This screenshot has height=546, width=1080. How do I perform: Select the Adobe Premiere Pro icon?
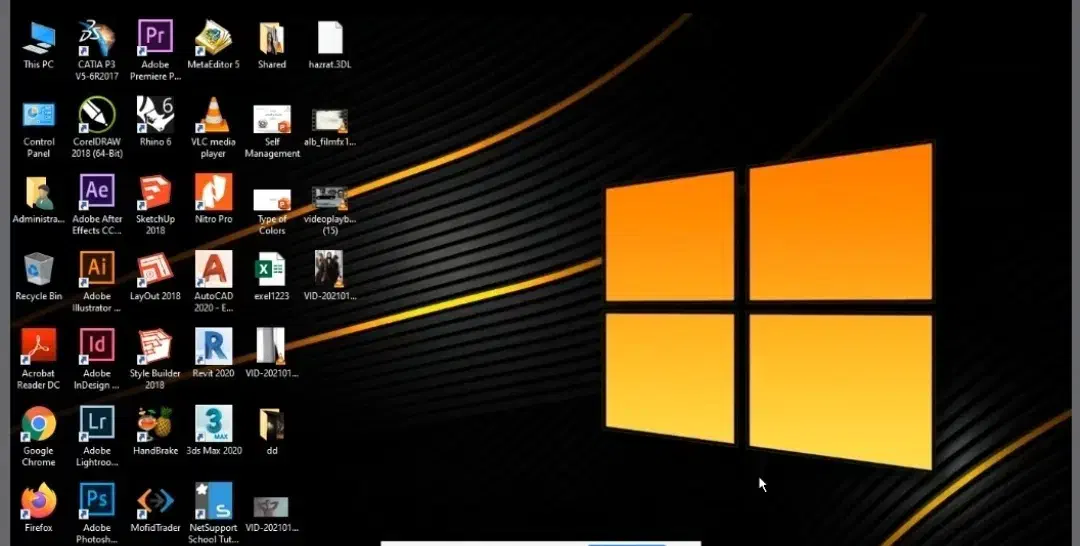(x=155, y=39)
